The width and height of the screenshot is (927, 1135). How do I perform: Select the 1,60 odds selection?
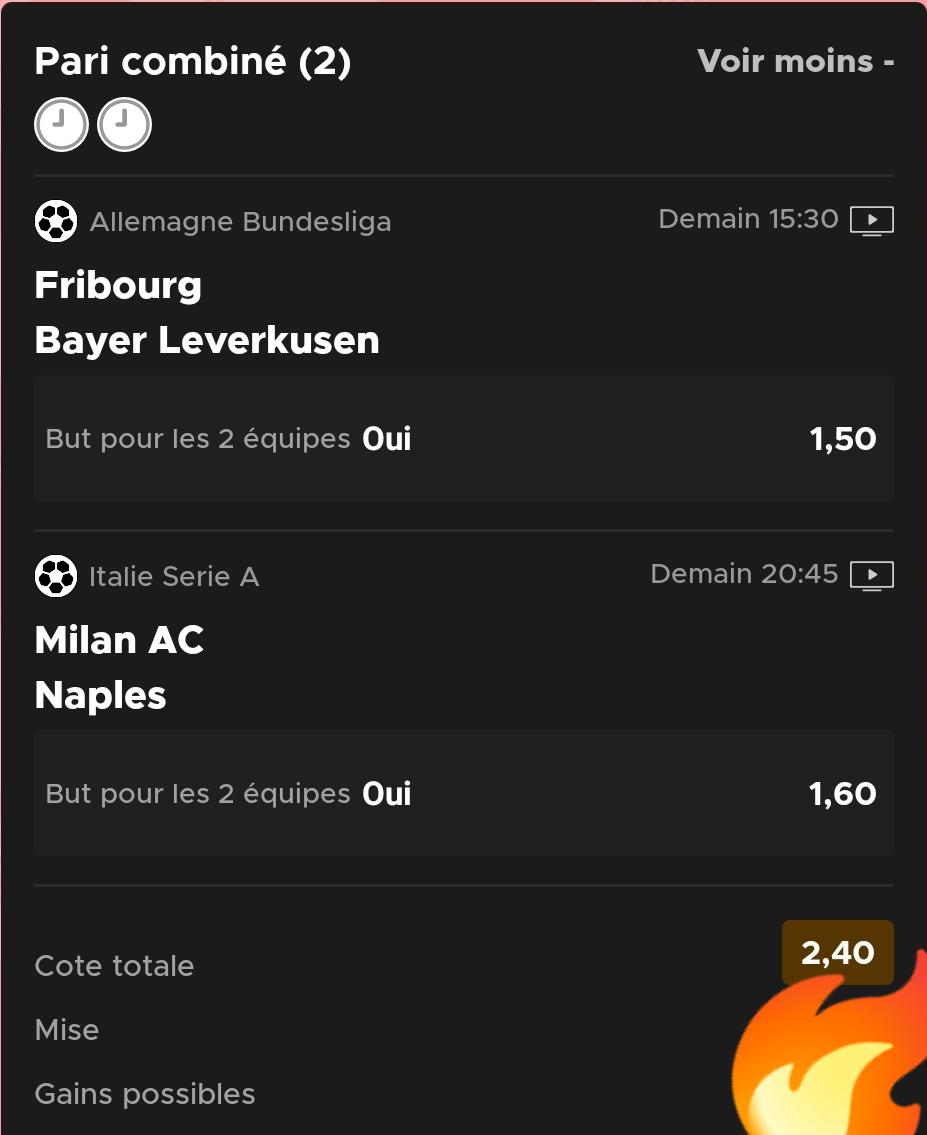point(842,793)
